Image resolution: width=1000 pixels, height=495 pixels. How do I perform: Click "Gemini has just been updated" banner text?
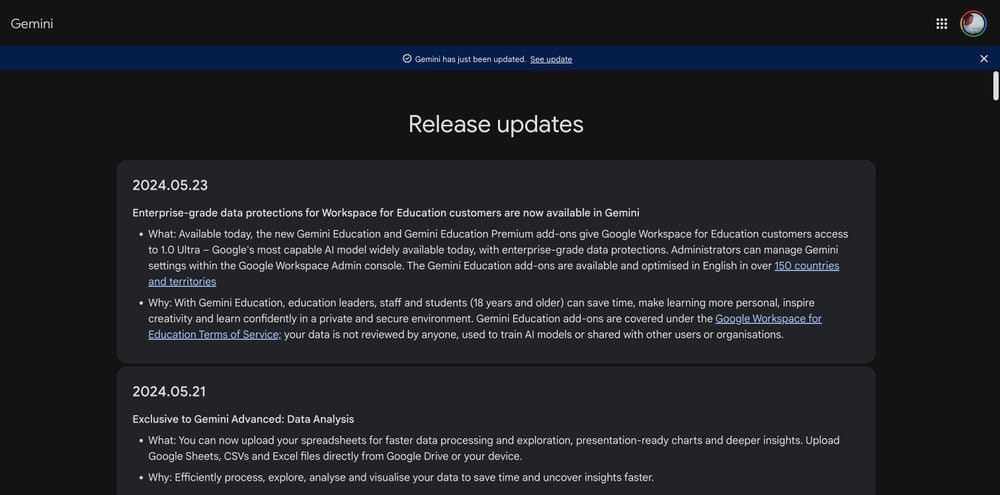470,59
